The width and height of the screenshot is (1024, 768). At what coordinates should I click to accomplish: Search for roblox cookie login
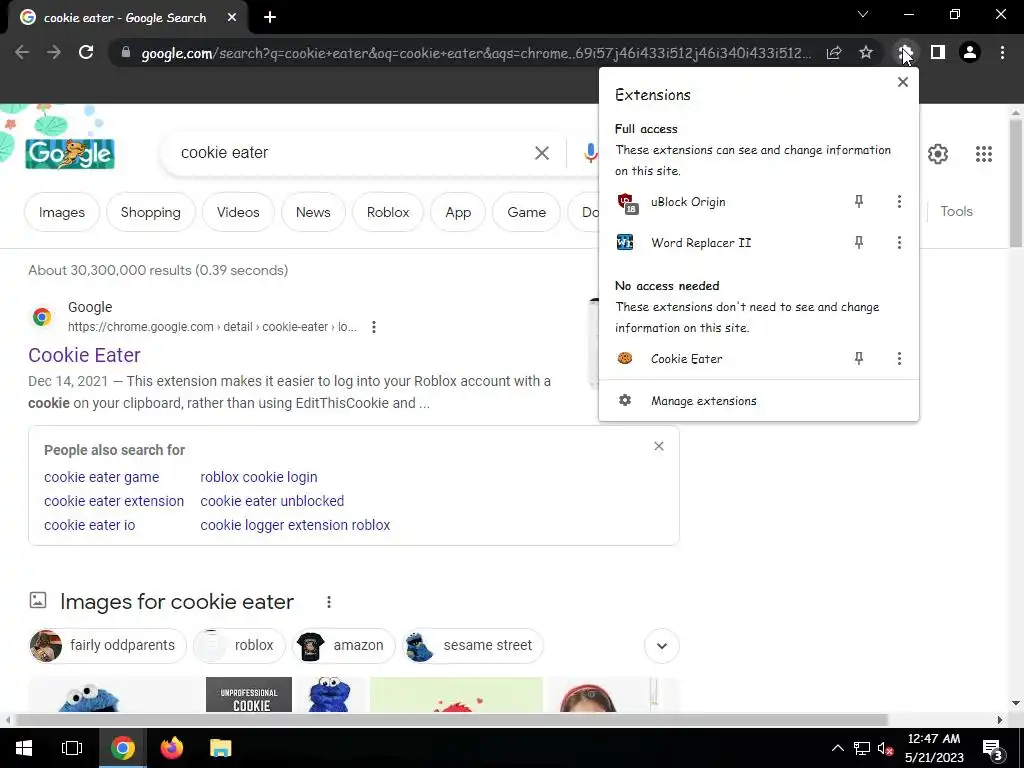point(259,477)
